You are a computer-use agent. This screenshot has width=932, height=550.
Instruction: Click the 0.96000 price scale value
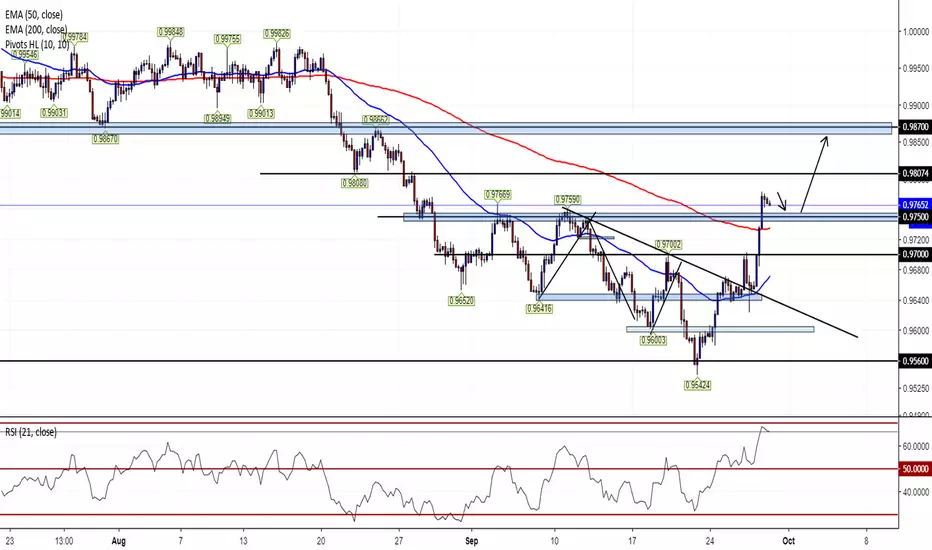916,331
